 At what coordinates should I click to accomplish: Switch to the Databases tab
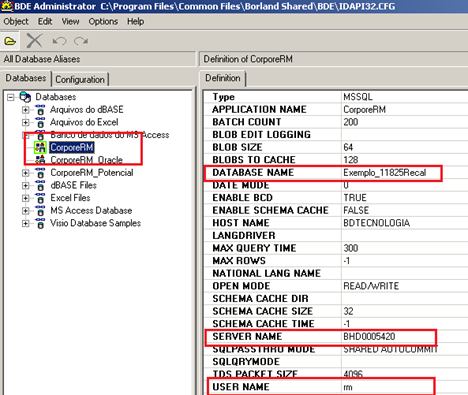pos(26,78)
